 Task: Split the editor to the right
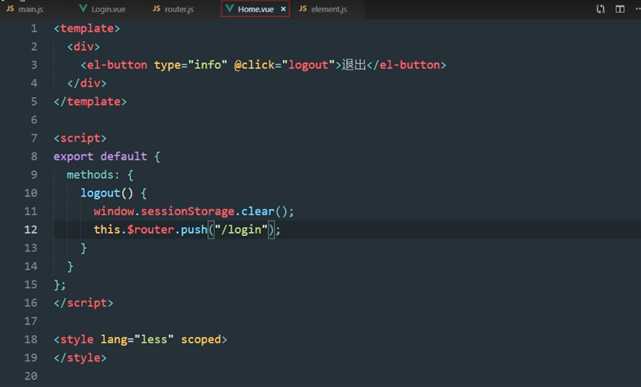[x=620, y=9]
